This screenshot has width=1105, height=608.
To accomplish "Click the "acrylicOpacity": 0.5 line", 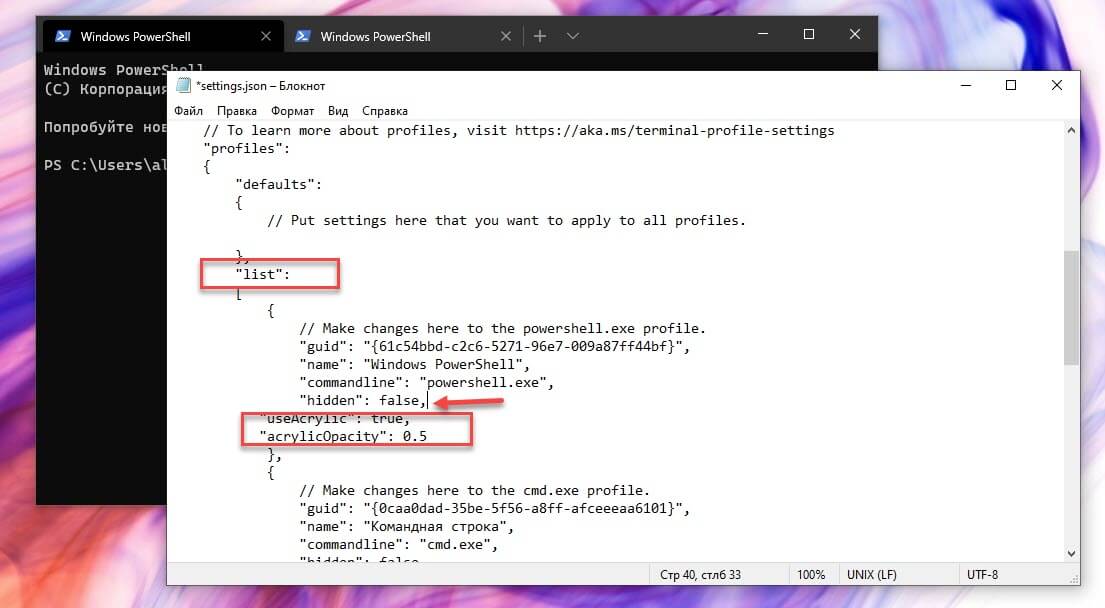I will (x=343, y=436).
